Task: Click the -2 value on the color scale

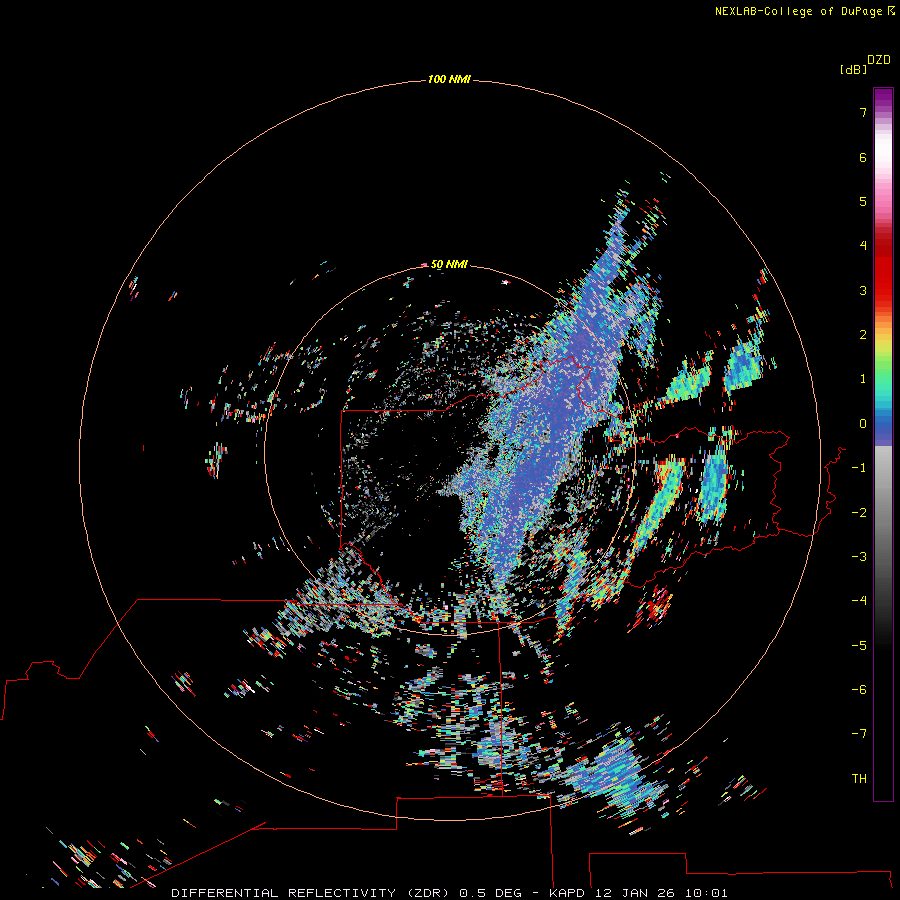Action: click(859, 513)
